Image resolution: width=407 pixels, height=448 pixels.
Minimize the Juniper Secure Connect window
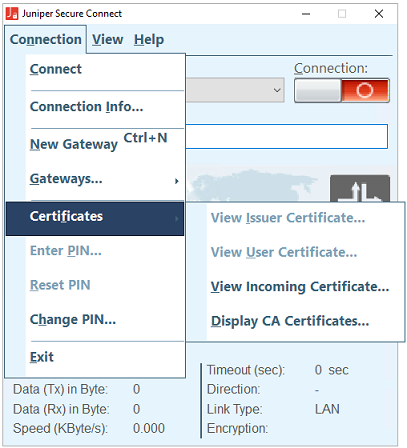click(306, 14)
